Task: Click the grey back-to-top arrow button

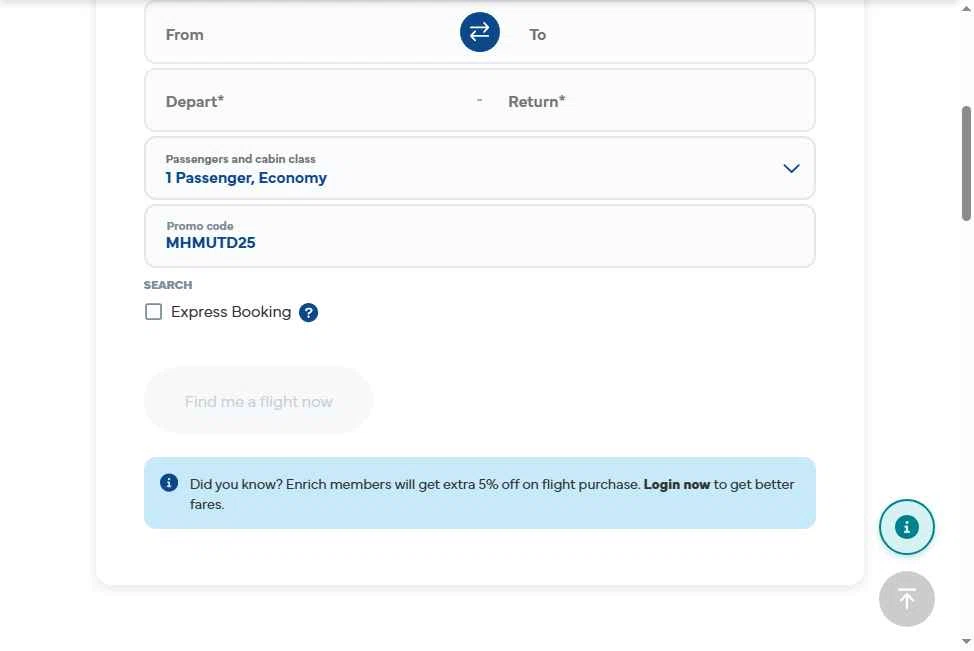Action: (x=906, y=599)
